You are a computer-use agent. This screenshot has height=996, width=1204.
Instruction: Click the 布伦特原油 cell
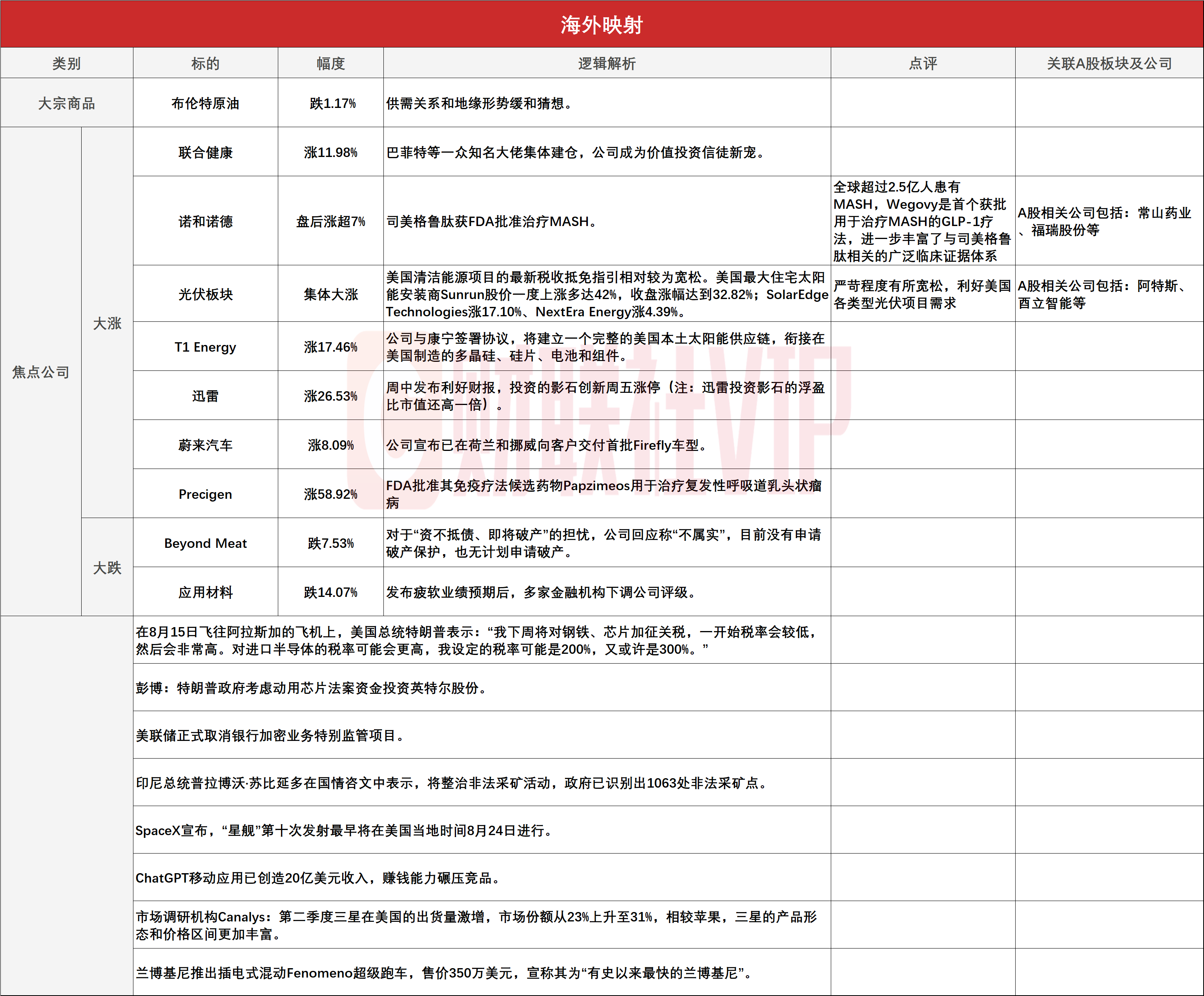click(x=205, y=103)
